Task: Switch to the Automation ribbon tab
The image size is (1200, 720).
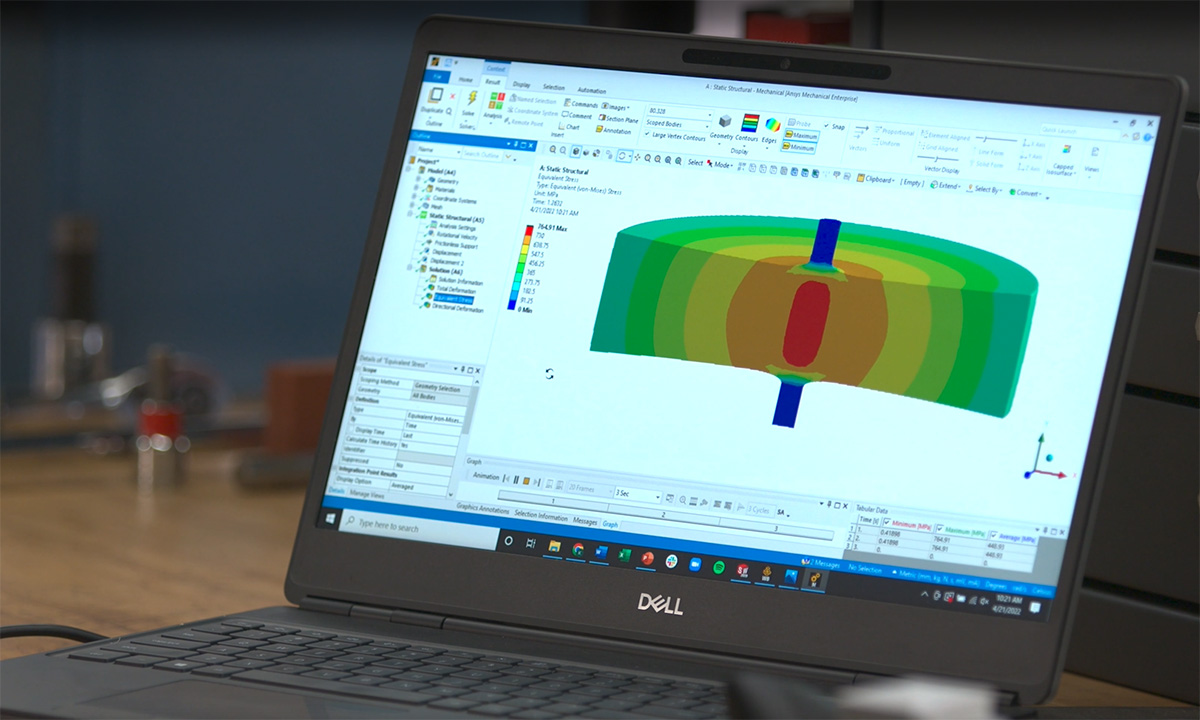Action: [x=591, y=89]
